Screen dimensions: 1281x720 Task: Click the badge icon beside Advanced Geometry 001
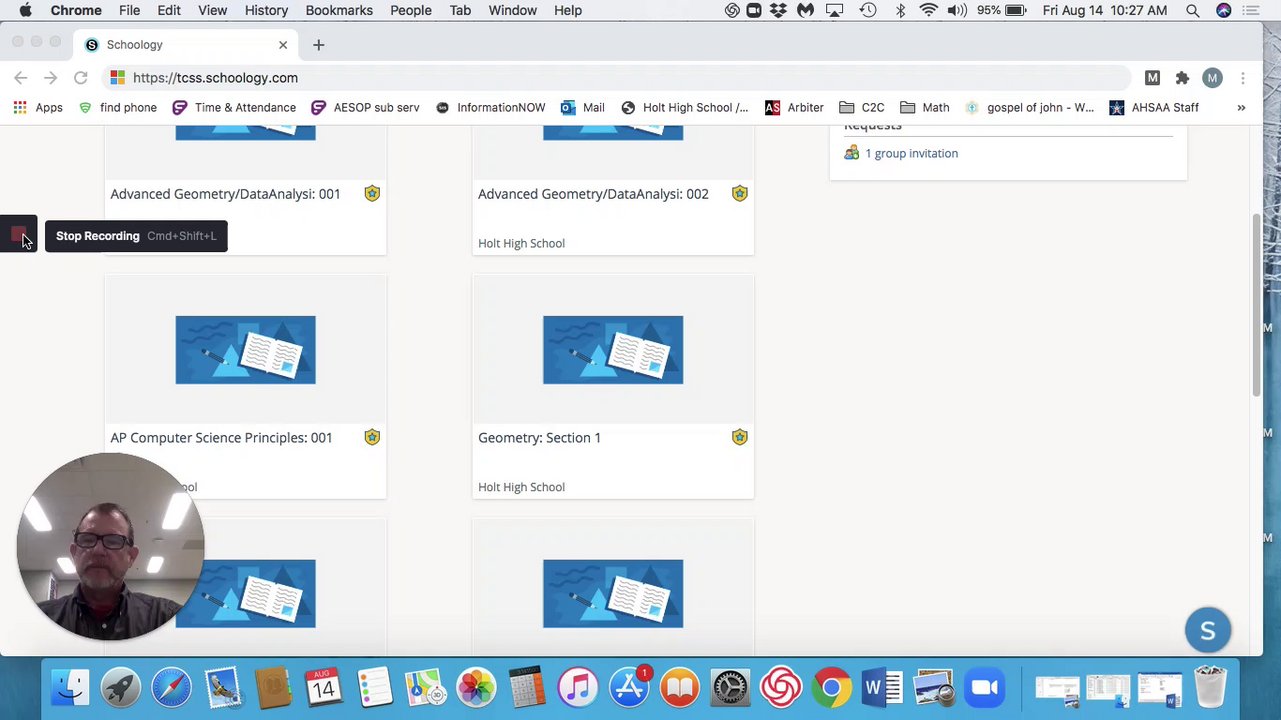click(372, 193)
